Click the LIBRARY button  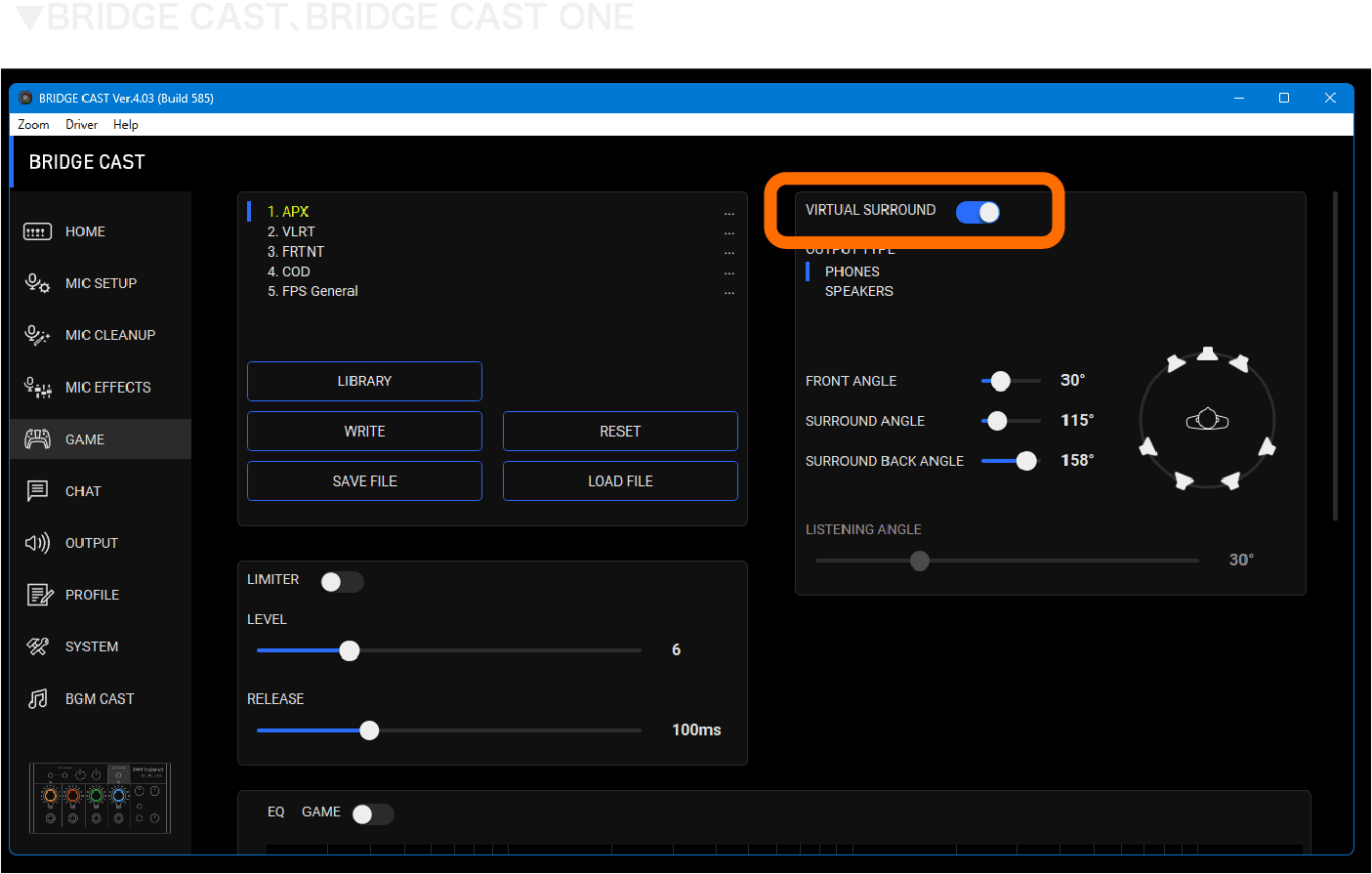pos(364,381)
